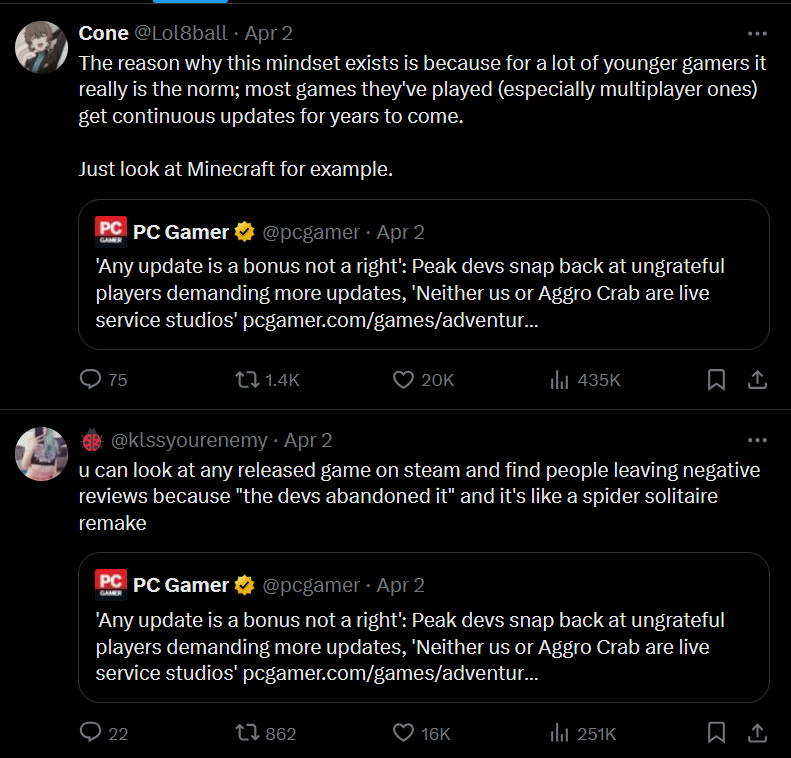View analytics for Cone's 435K-view tweet

(x=560, y=380)
